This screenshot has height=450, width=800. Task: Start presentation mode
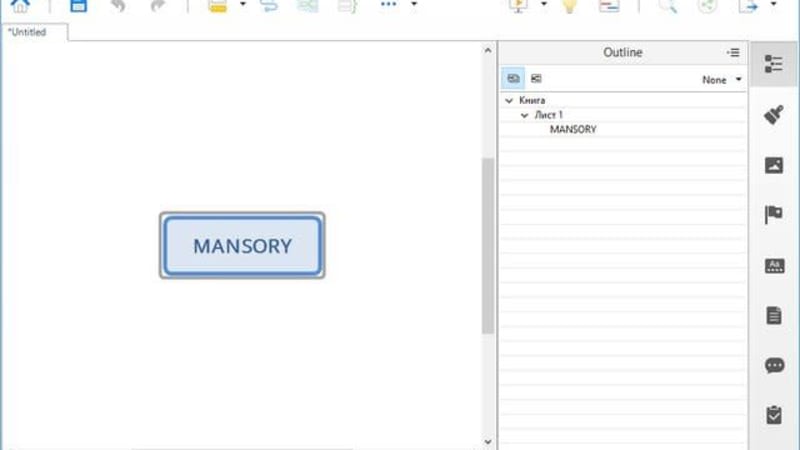coord(519,6)
